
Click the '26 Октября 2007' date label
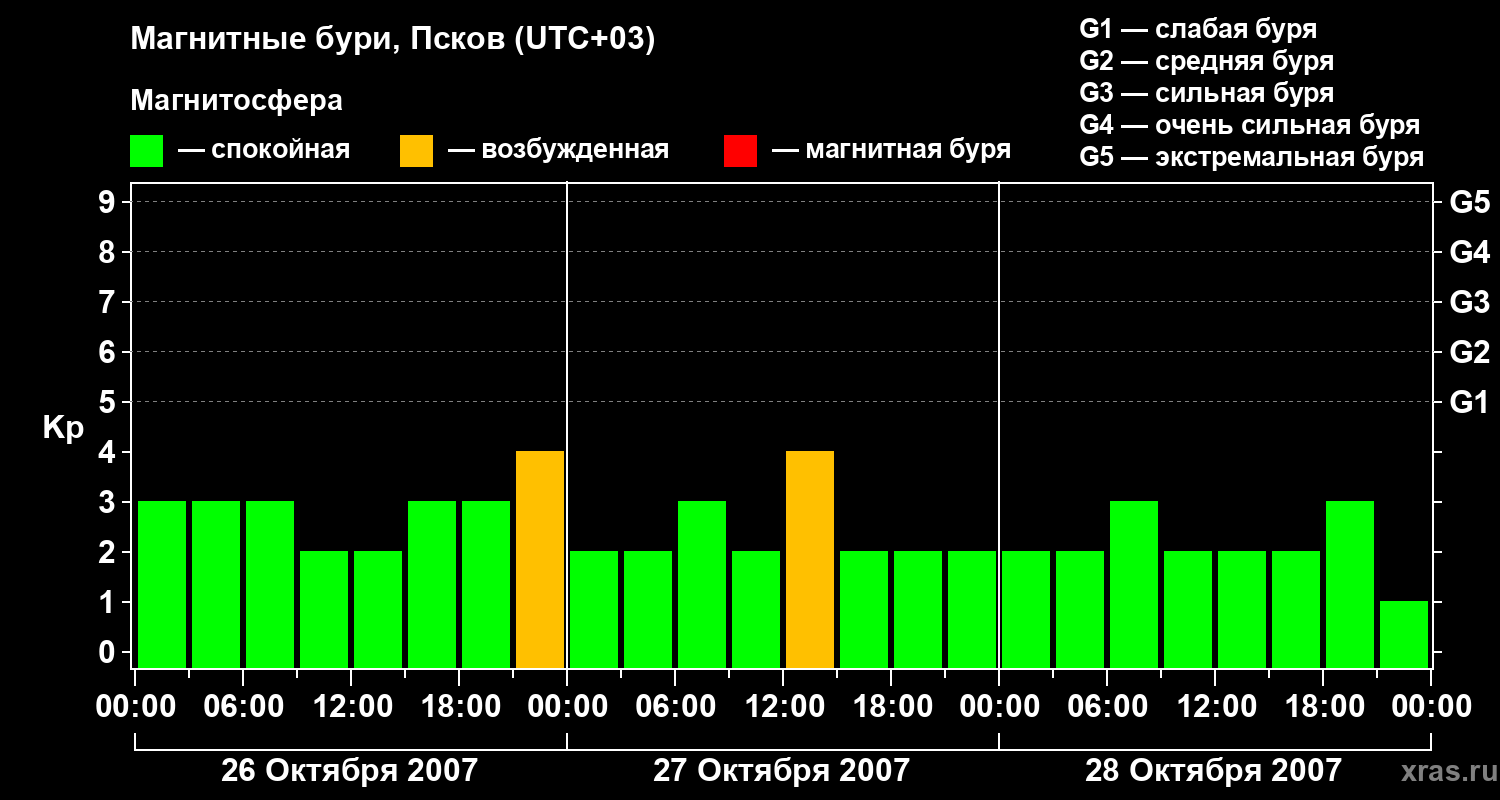tap(350, 771)
